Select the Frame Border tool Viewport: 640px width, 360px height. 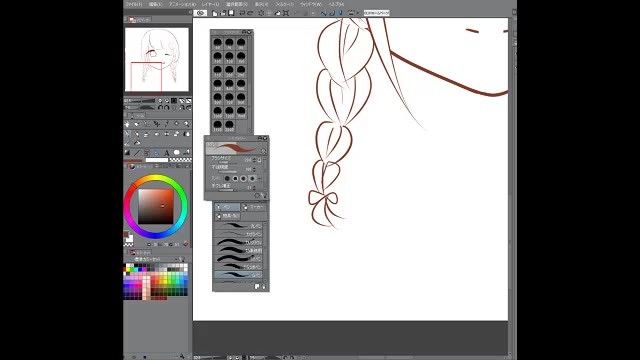pos(147,153)
